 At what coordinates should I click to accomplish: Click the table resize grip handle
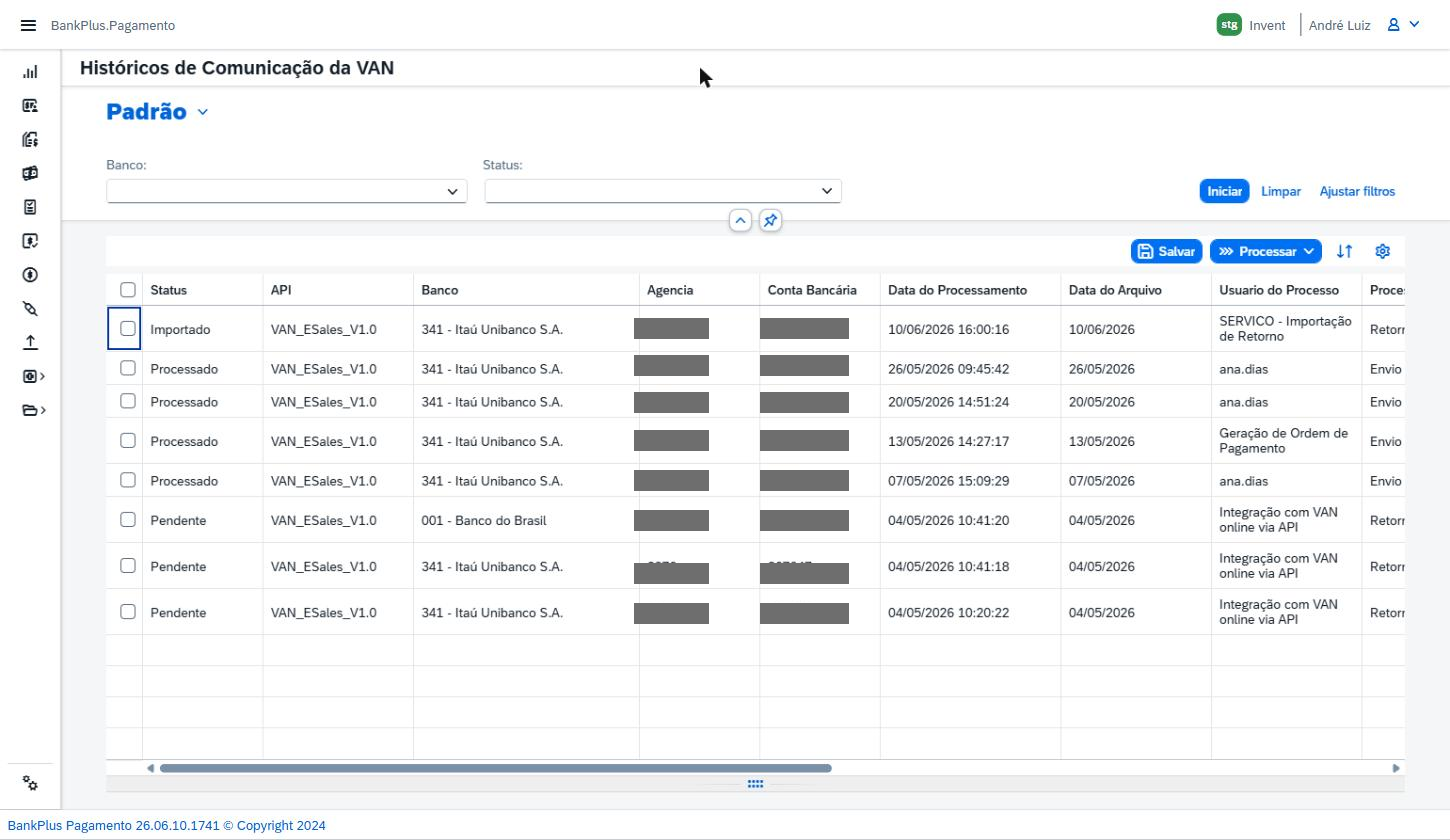[x=755, y=784]
